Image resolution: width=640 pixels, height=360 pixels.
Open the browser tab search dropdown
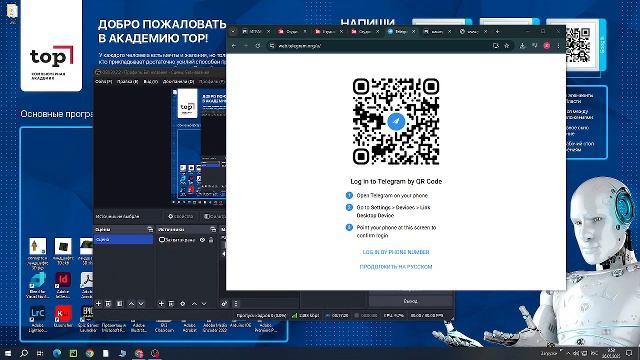(233, 31)
